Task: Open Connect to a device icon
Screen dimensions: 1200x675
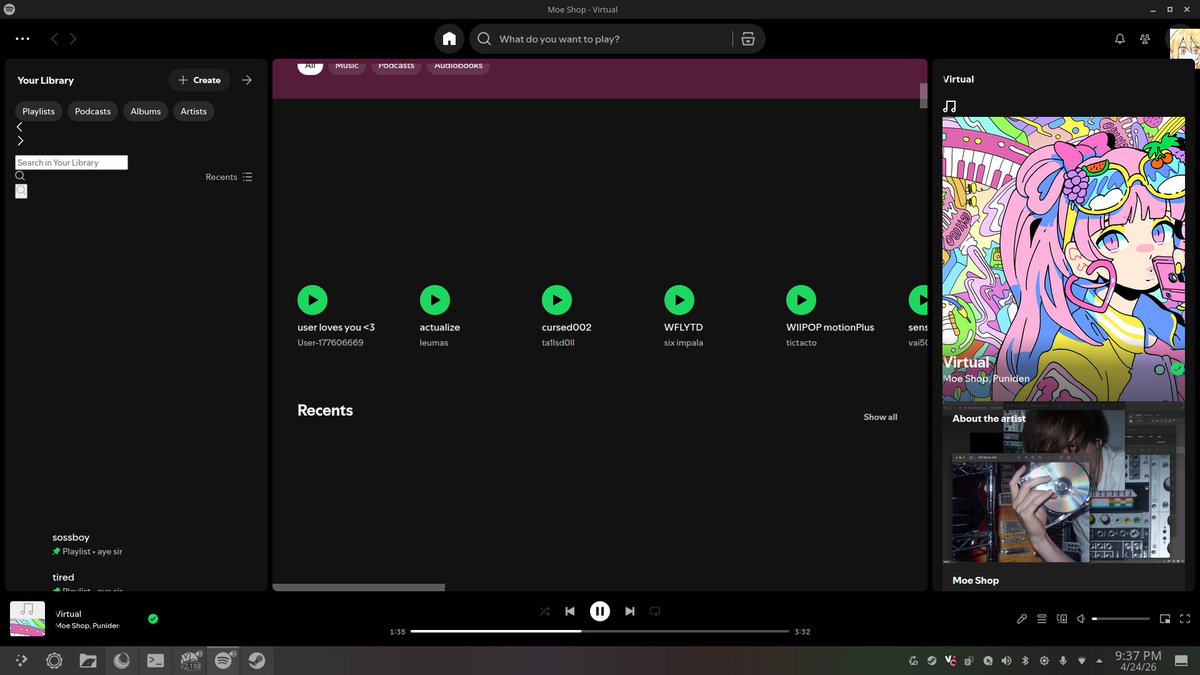Action: pyautogui.click(x=1062, y=619)
